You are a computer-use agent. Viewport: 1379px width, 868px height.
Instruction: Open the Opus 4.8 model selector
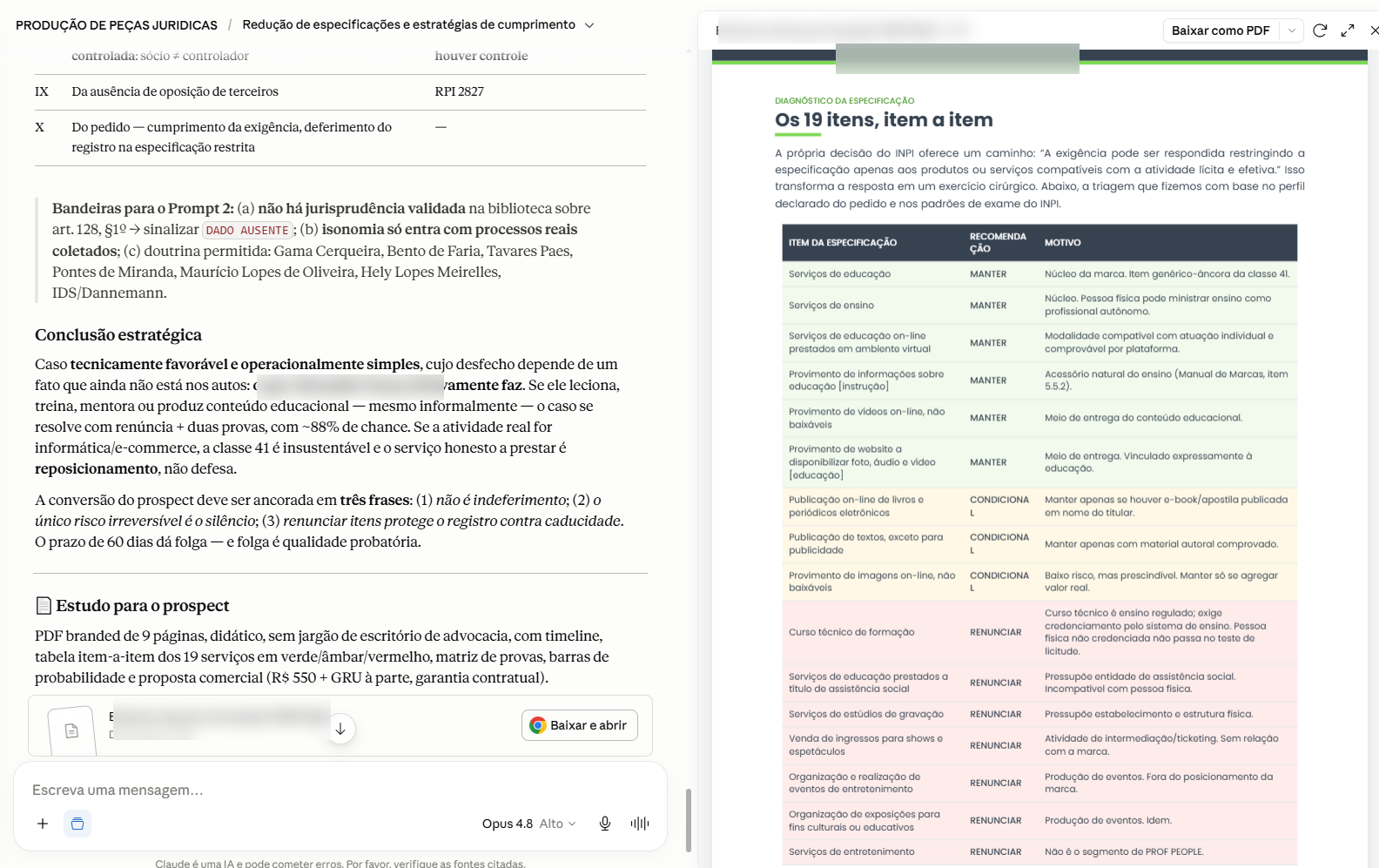[x=528, y=824]
